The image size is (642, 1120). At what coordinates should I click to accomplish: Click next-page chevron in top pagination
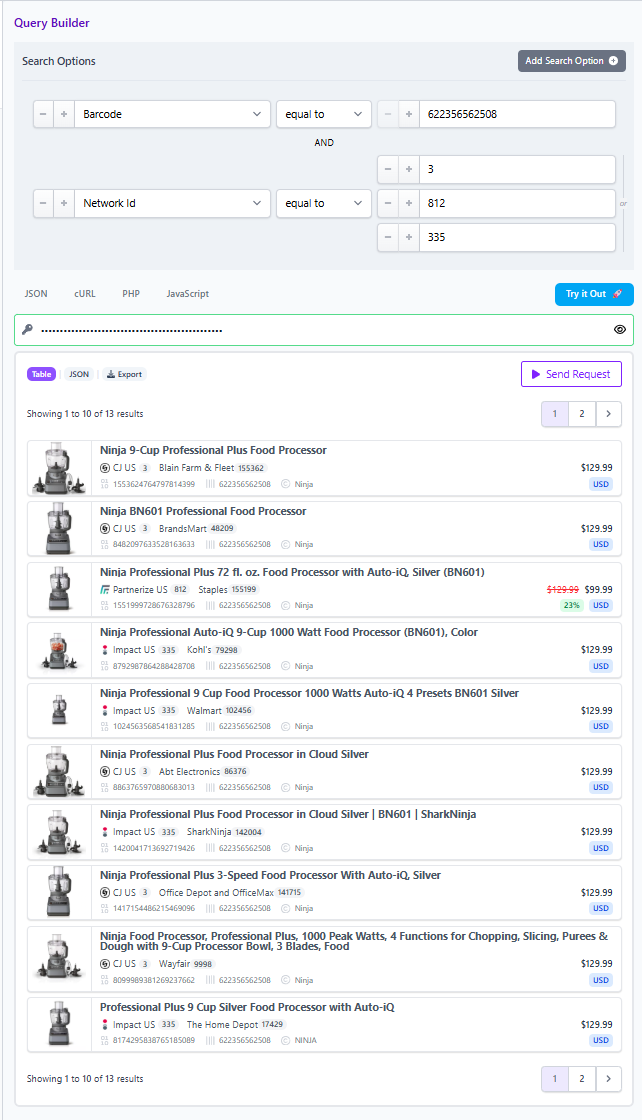[608, 414]
